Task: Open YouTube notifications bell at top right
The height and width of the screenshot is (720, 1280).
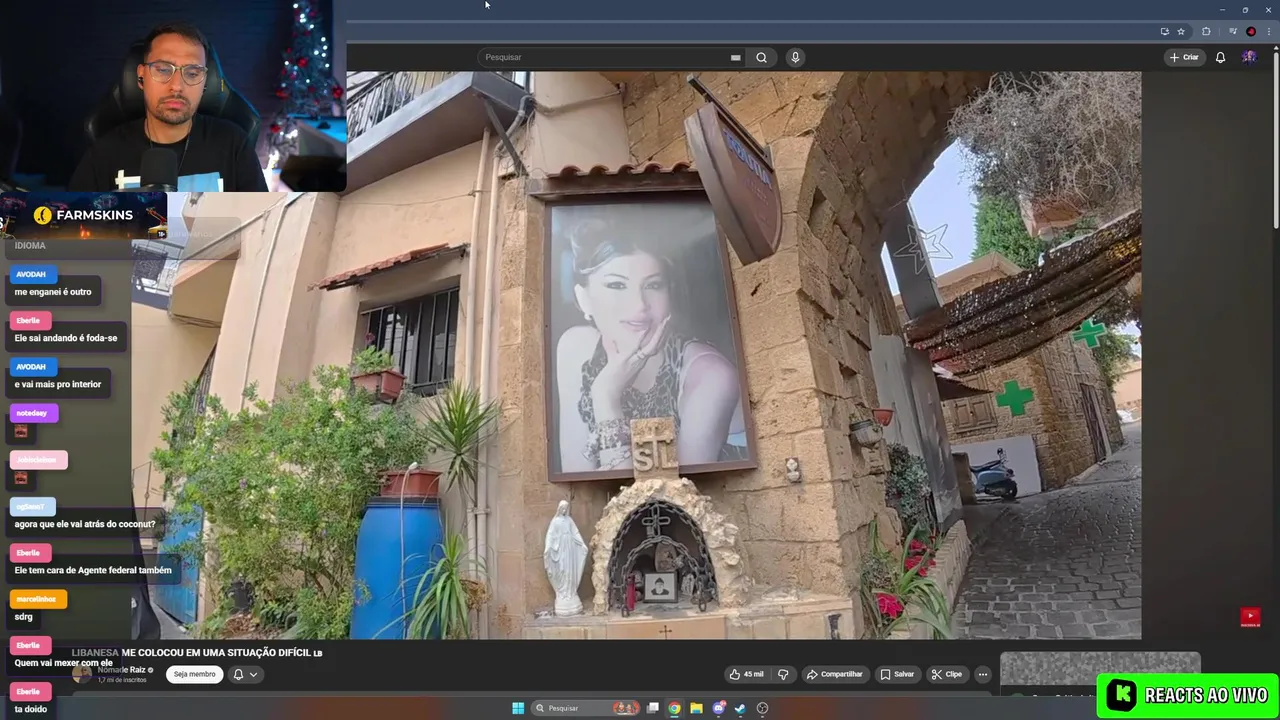Action: pos(1220,57)
